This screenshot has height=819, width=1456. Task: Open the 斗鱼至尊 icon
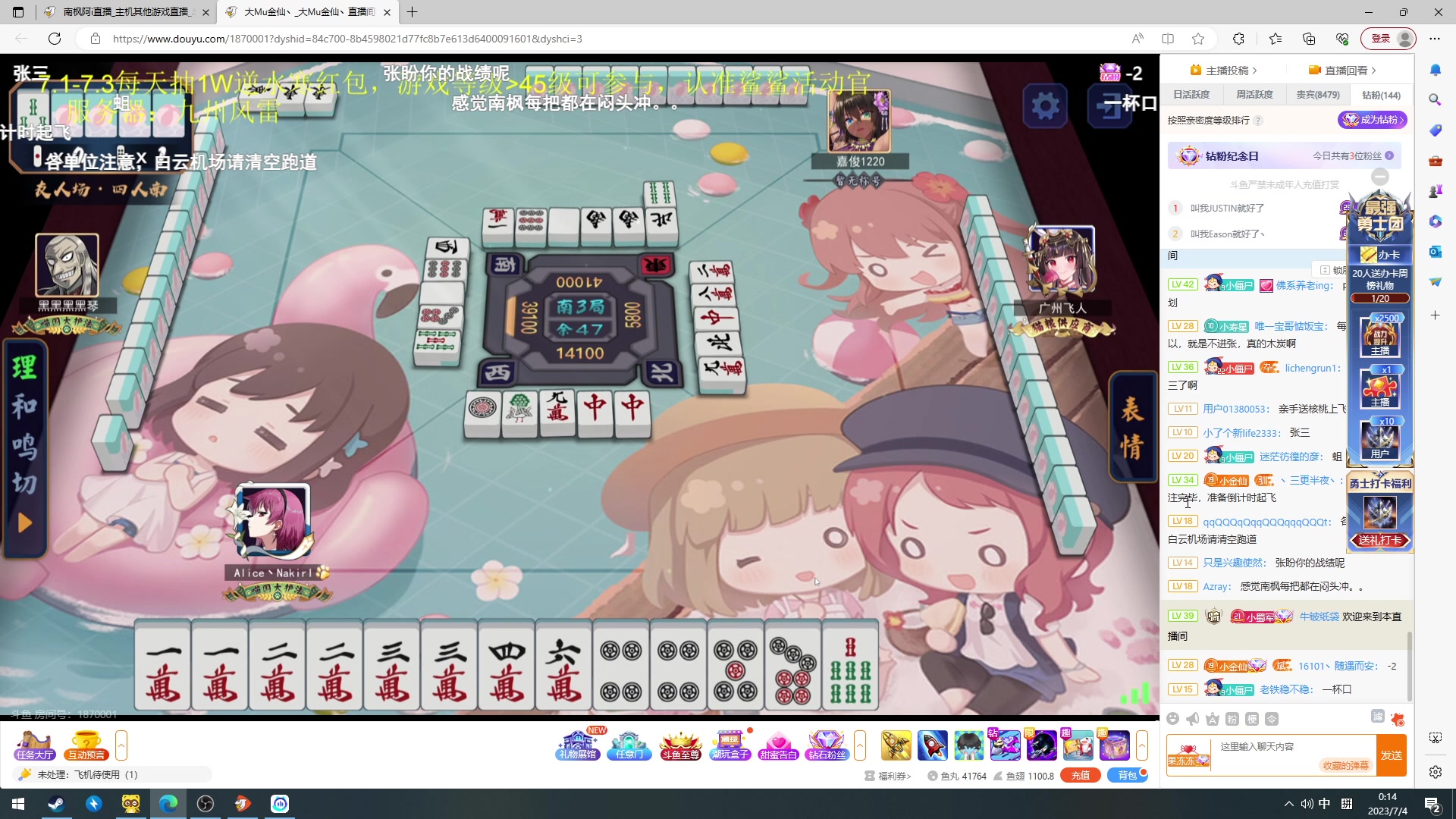click(680, 745)
